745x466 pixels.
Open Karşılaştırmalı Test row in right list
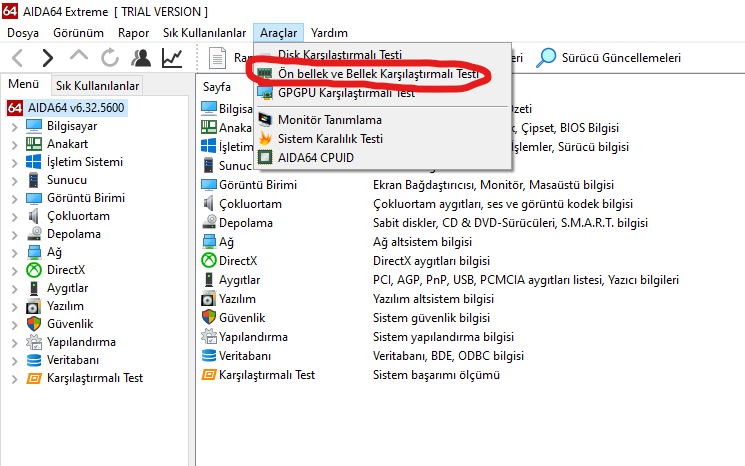[267, 375]
